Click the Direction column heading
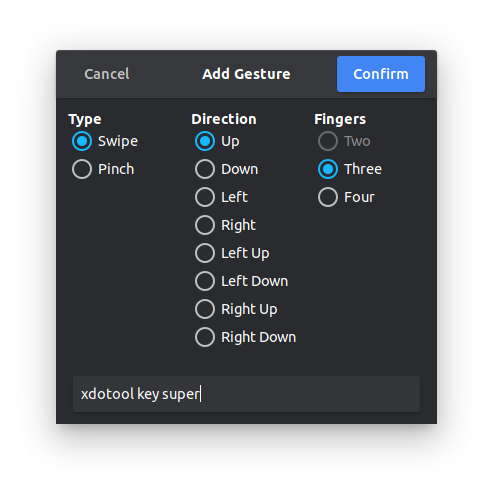Screen dimensions: 493x487 click(224, 119)
